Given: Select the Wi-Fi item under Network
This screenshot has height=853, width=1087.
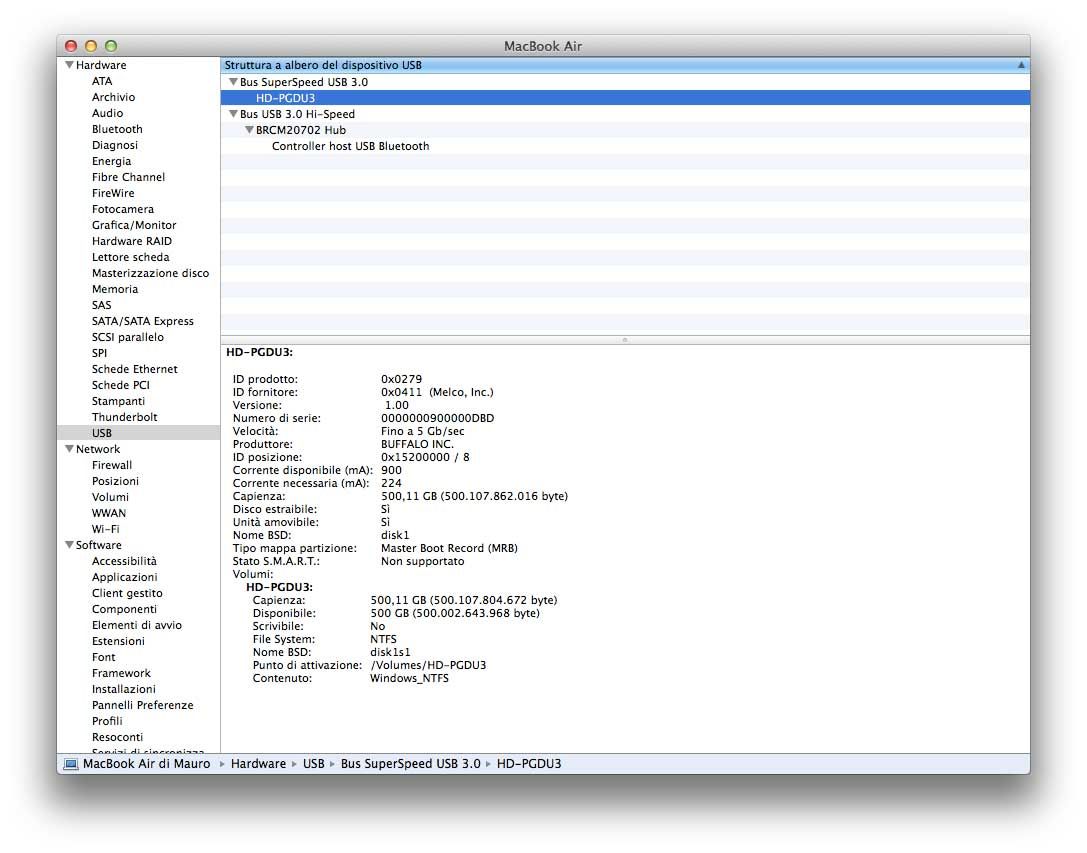Looking at the screenshot, I should click(x=105, y=529).
